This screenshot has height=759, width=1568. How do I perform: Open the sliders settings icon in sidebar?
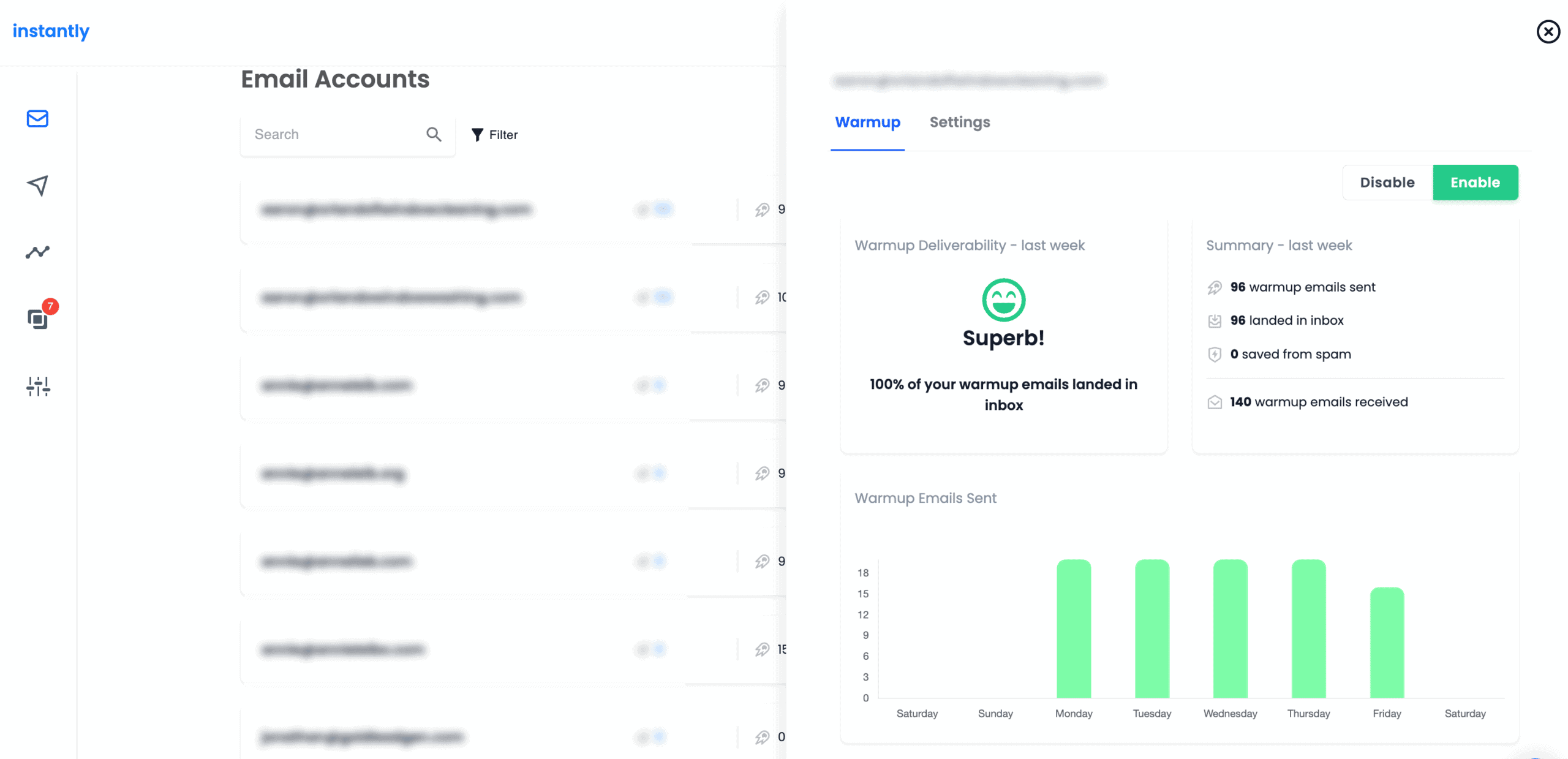[38, 386]
